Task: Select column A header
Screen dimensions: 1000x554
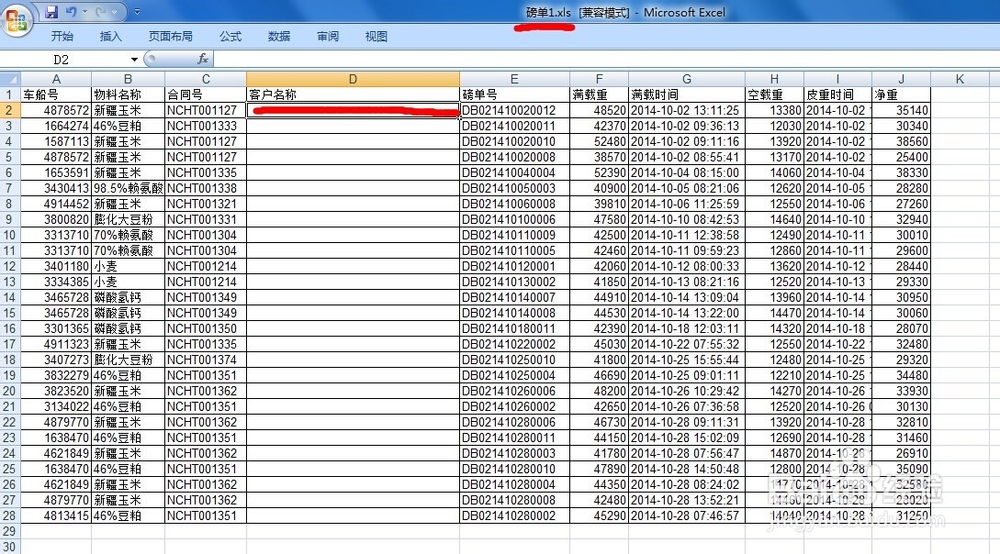Action: click(x=56, y=79)
